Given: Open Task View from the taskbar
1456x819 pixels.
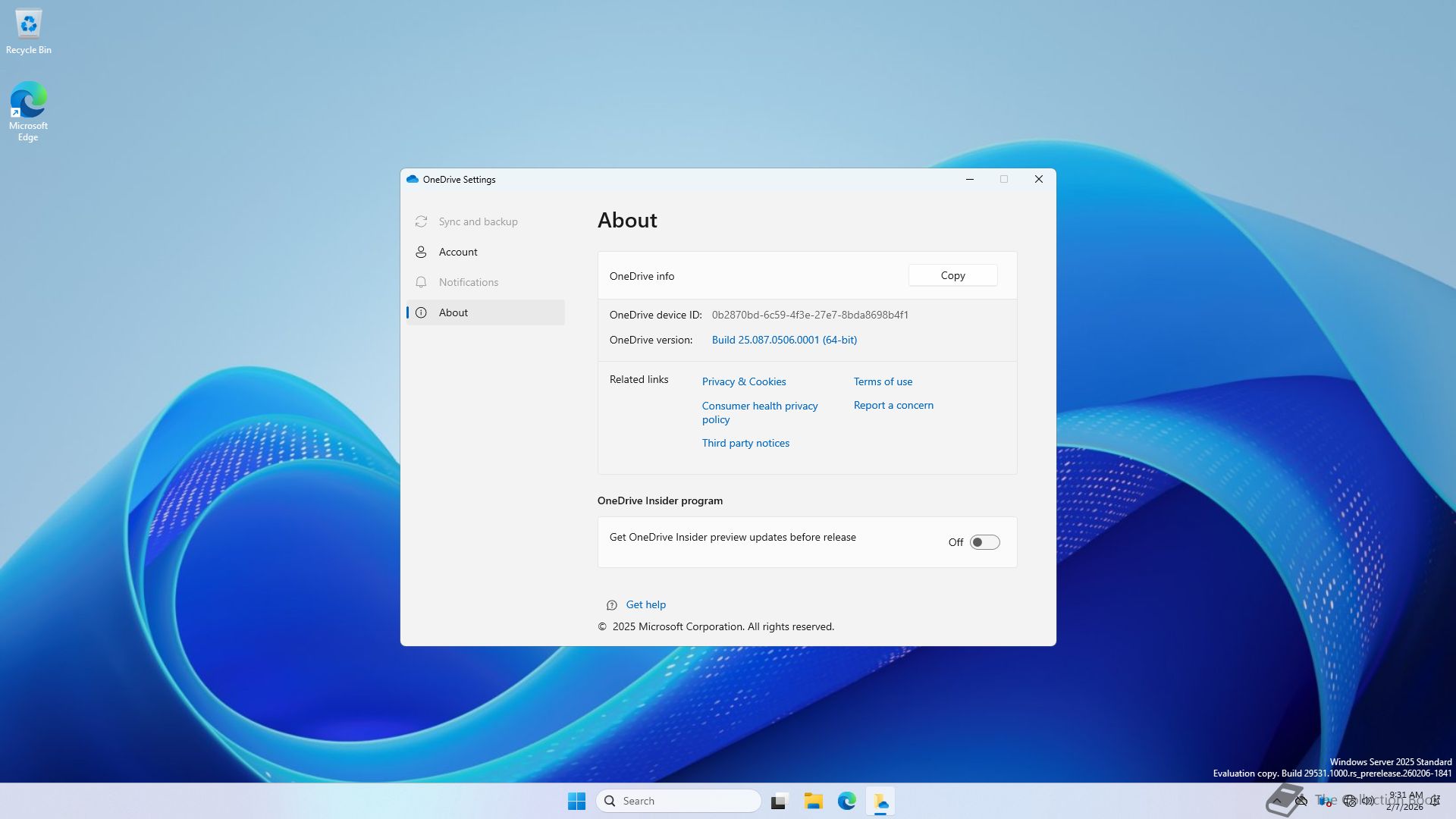Looking at the screenshot, I should click(x=780, y=801).
